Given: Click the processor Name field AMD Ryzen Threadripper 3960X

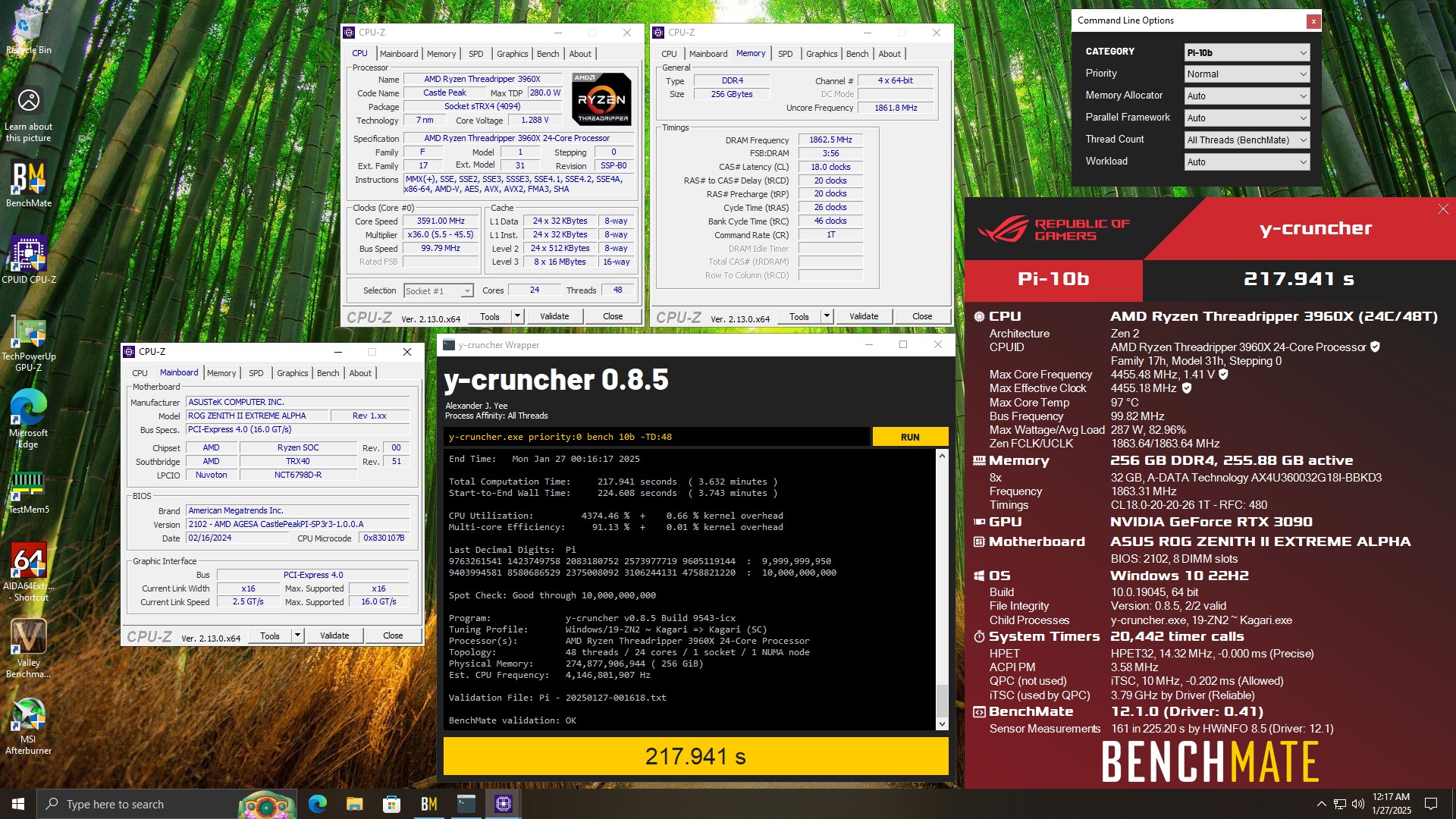Looking at the screenshot, I should point(482,79).
